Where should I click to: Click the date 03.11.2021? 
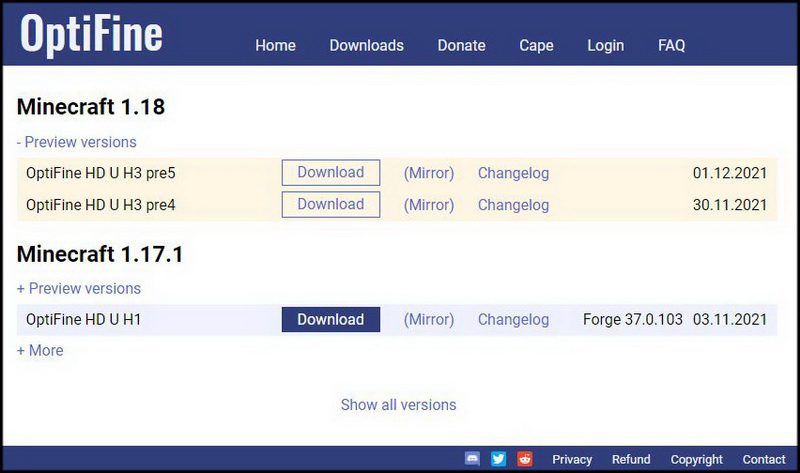(730, 319)
